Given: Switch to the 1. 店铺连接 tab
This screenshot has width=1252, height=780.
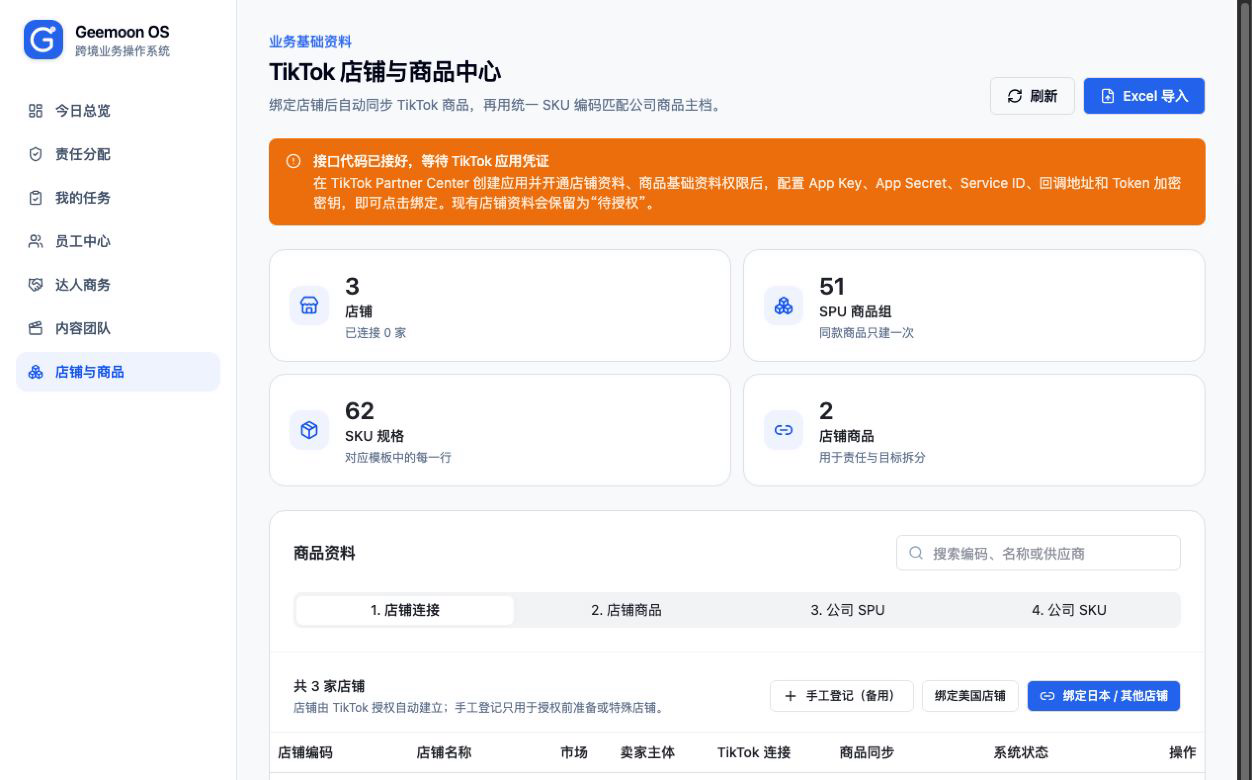Looking at the screenshot, I should [x=405, y=610].
